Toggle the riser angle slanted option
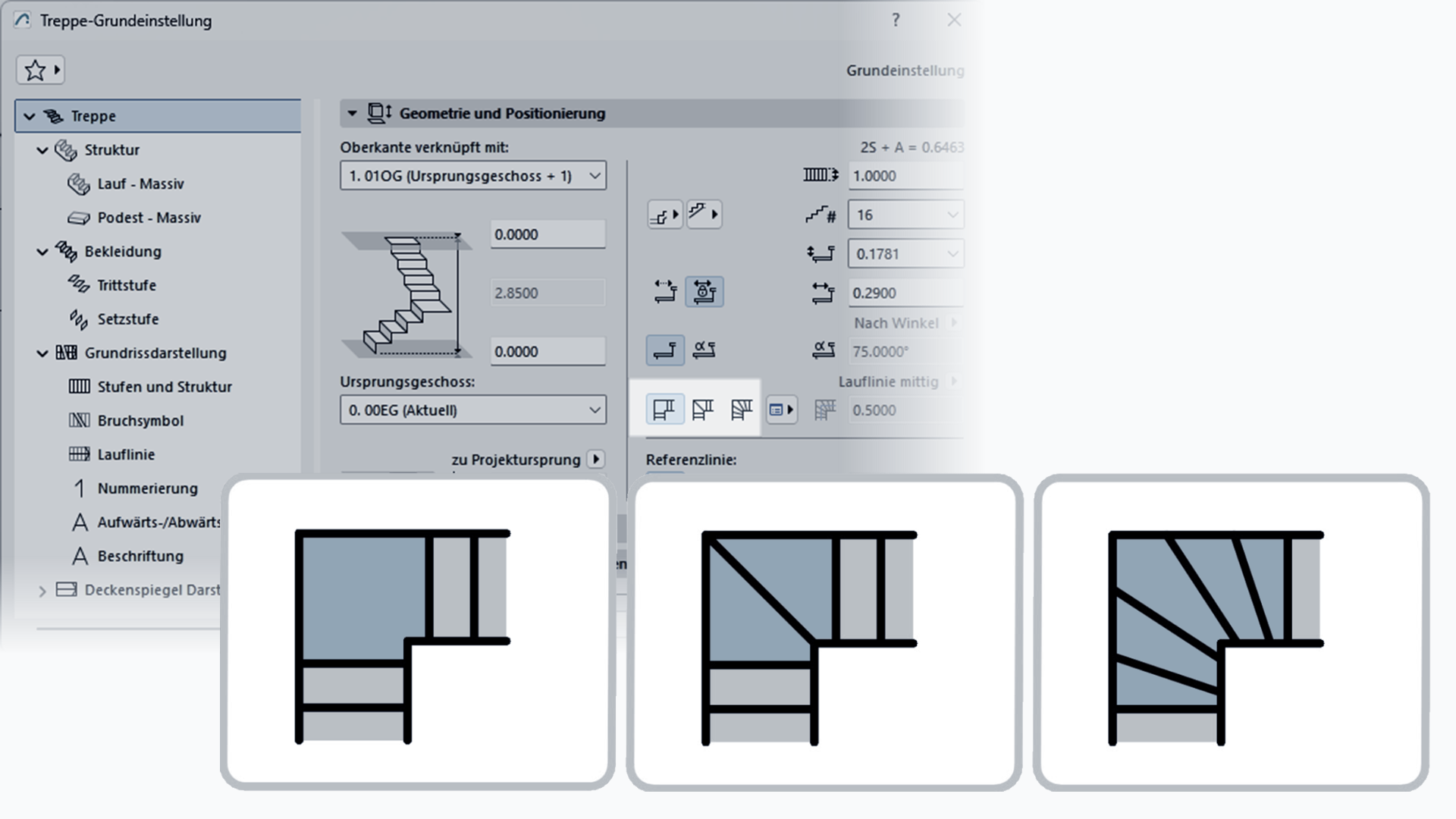The height and width of the screenshot is (819, 1456). pyautogui.click(x=704, y=350)
